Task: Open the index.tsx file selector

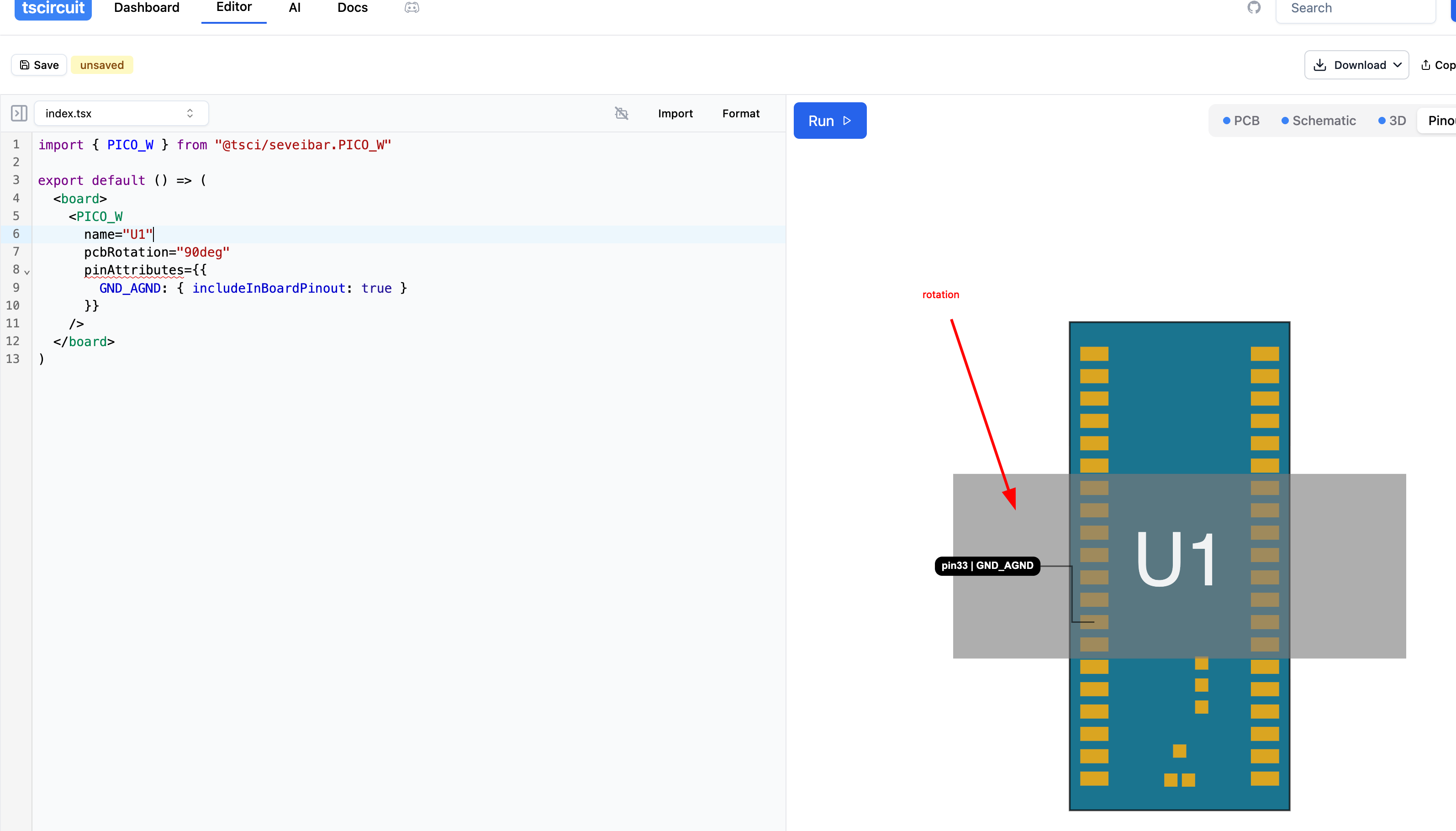Action: [x=121, y=113]
